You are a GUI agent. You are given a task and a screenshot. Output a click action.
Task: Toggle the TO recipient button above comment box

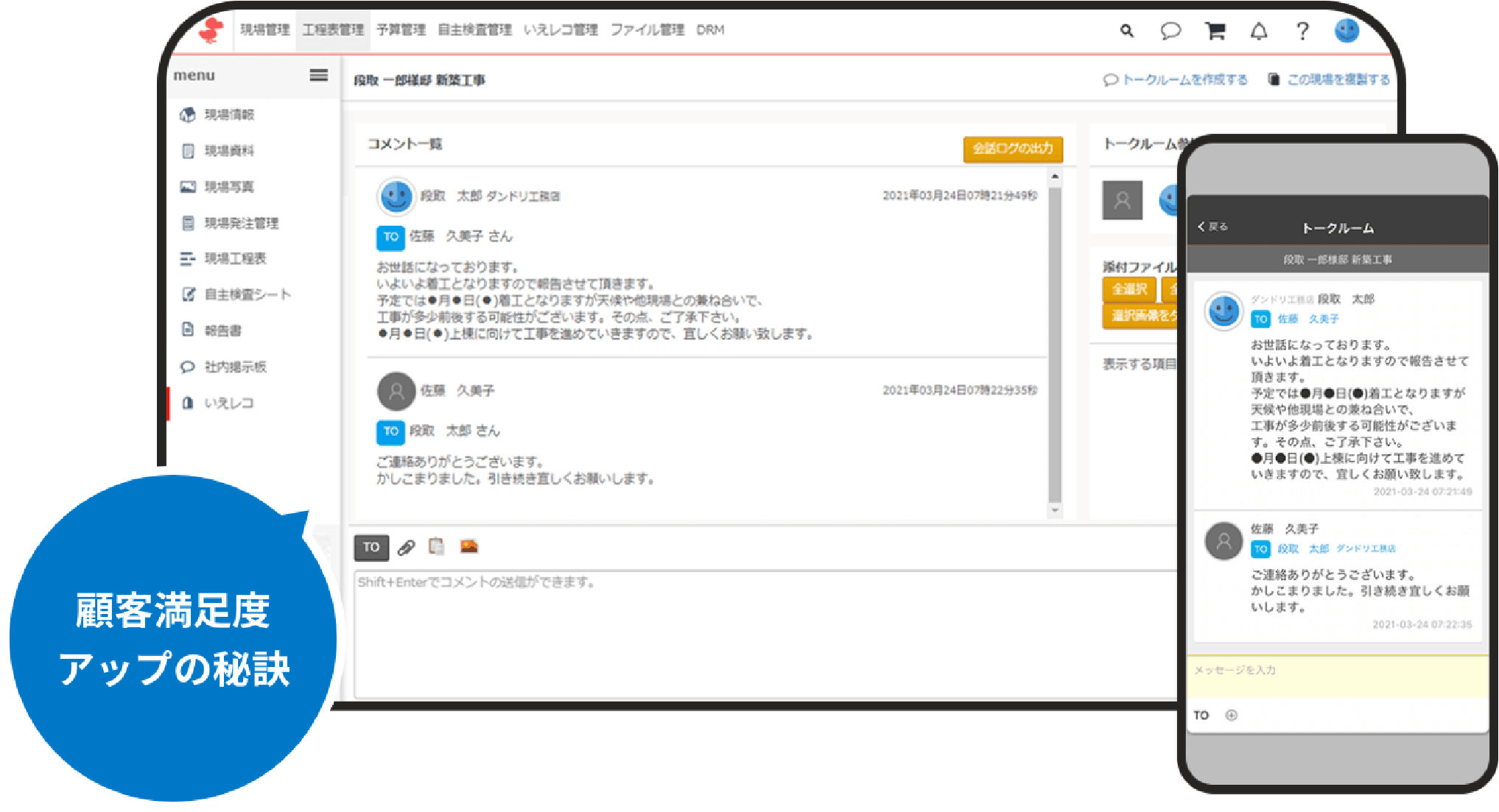371,547
